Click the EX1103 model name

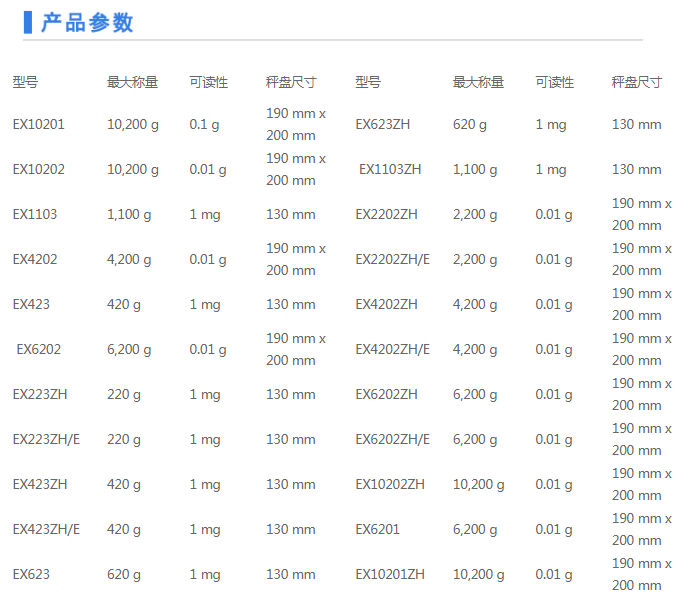[35, 215]
